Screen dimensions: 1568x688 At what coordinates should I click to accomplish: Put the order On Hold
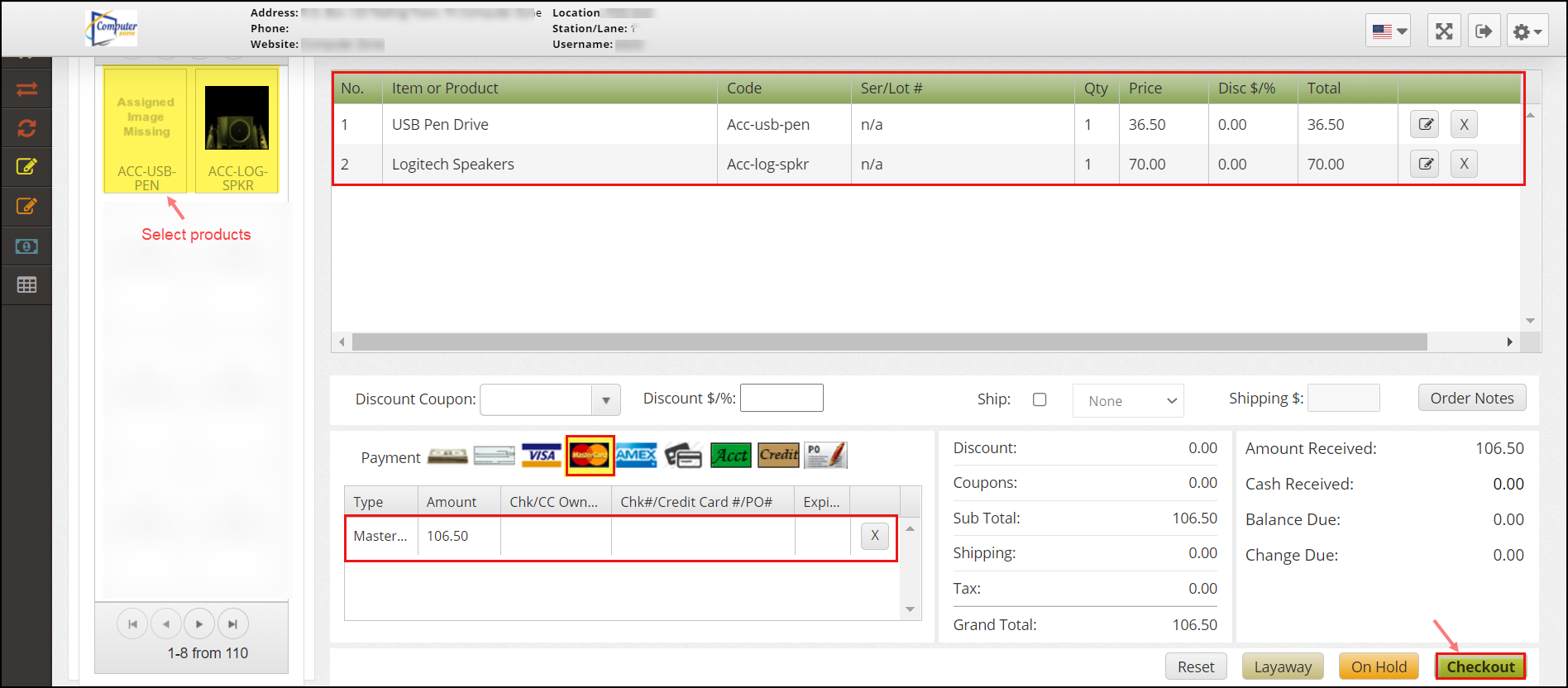coord(1379,666)
